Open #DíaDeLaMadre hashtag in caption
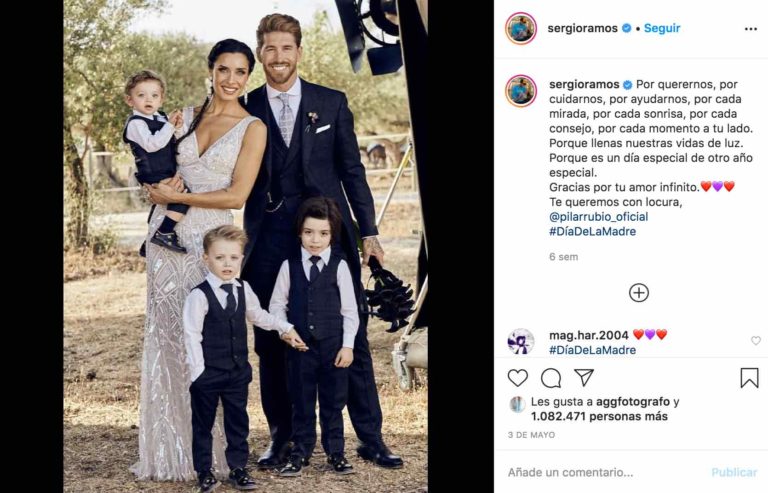 coord(592,232)
